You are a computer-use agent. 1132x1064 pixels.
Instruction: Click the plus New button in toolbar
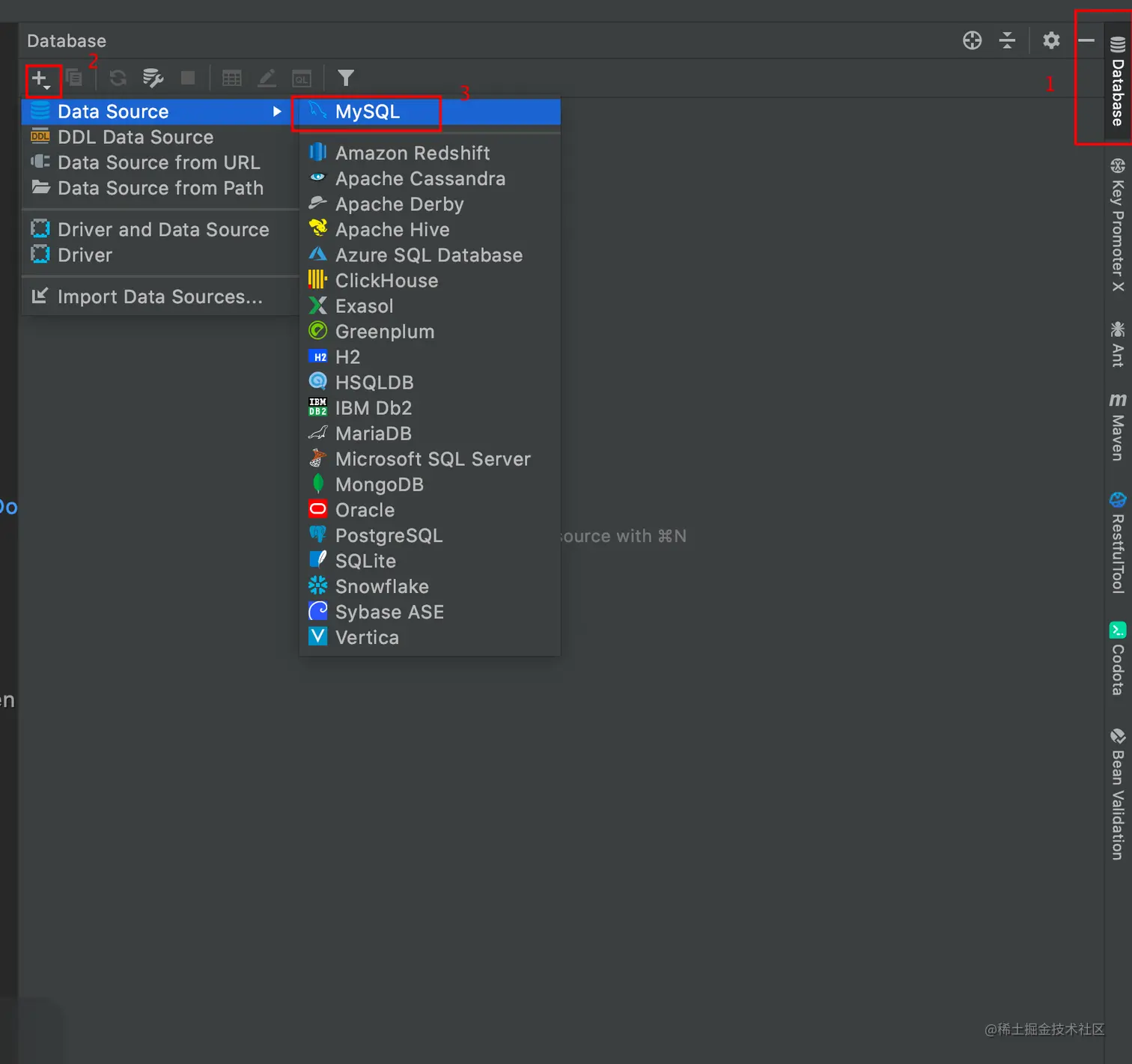click(x=41, y=79)
